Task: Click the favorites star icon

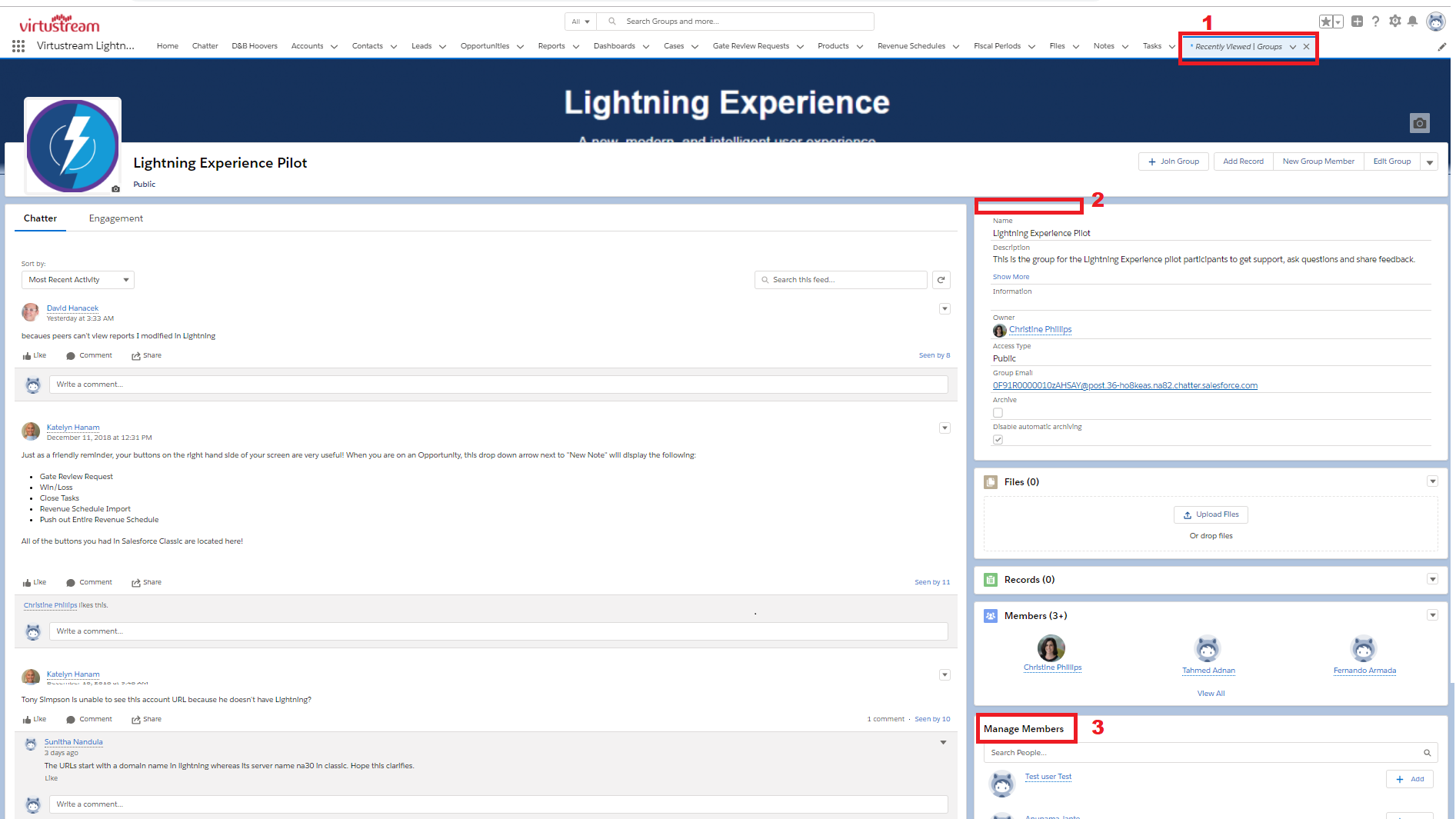Action: click(x=1326, y=22)
